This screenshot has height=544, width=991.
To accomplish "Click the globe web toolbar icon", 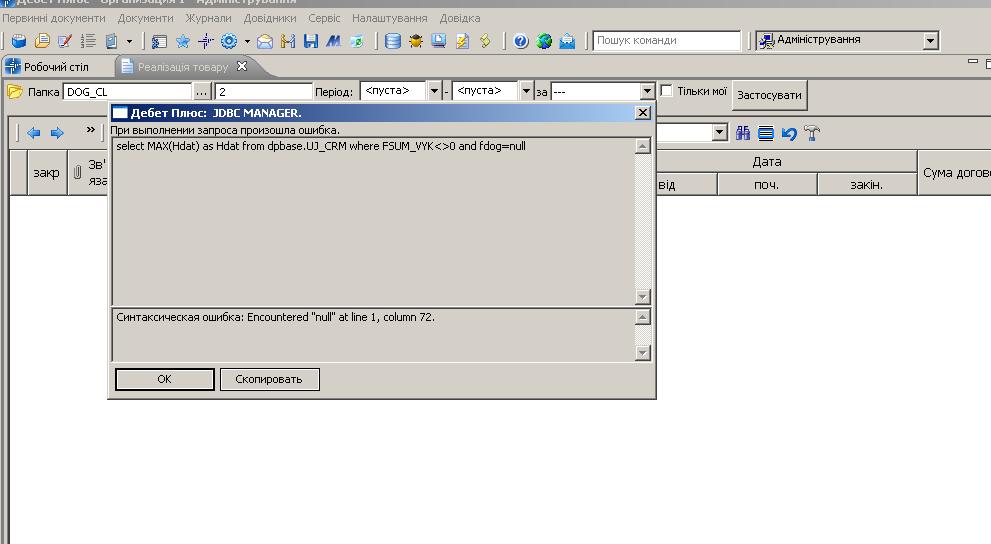I will tap(544, 42).
